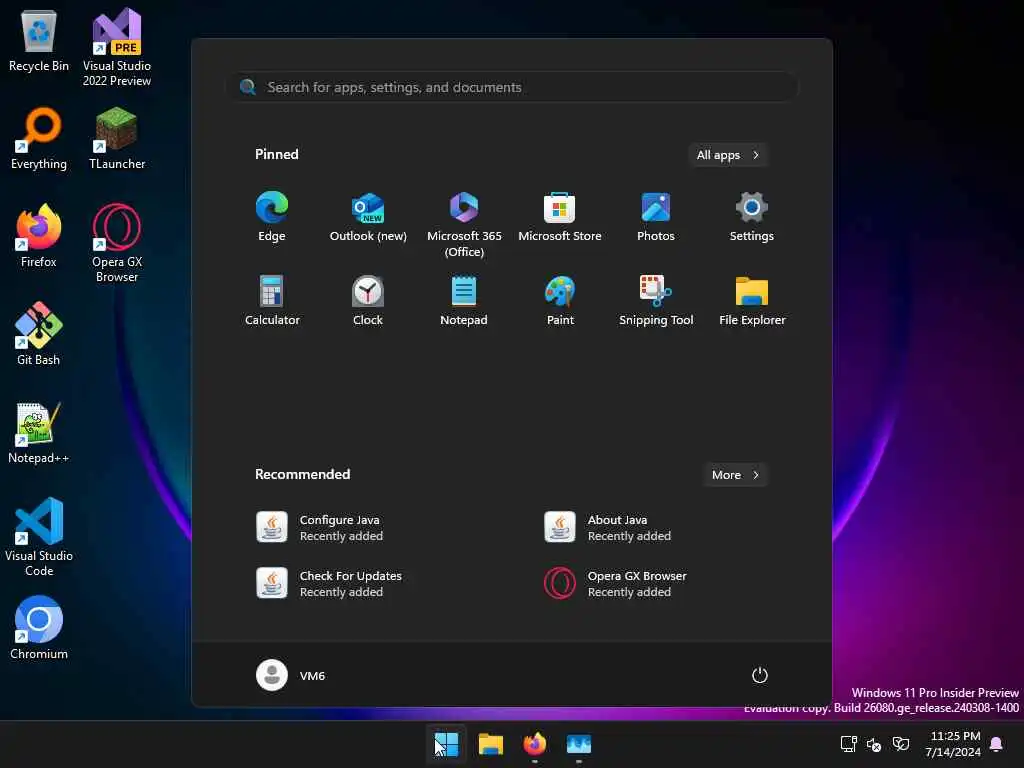Expand the All apps list

pyautogui.click(x=728, y=155)
